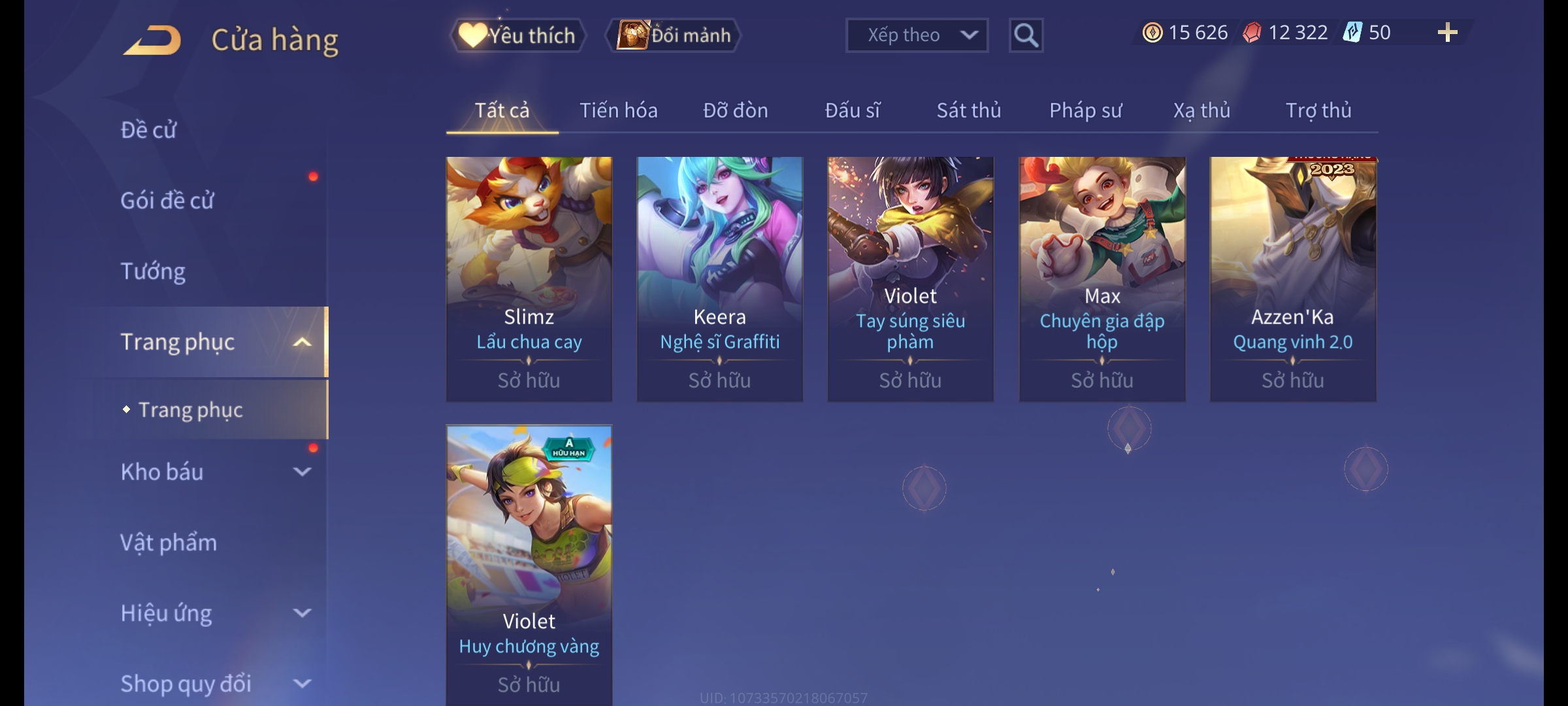Viewport: 1568px width, 706px height.
Task: Switch to the Pháp sư tab
Action: tap(1085, 110)
